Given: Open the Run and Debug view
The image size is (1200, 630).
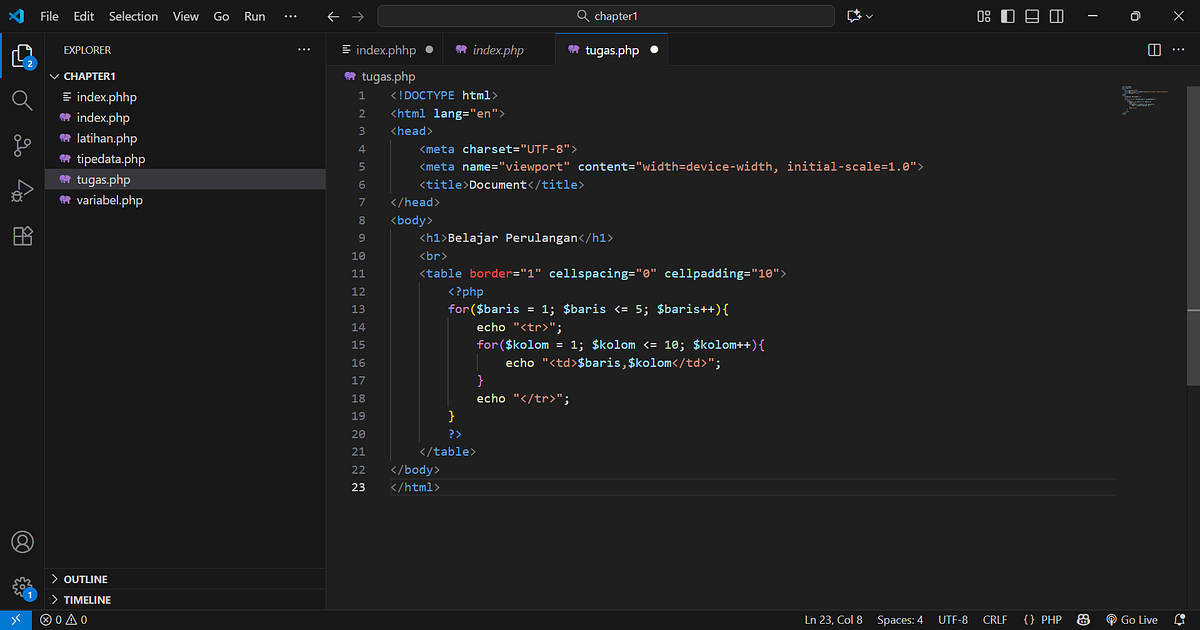Looking at the screenshot, I should (22, 191).
